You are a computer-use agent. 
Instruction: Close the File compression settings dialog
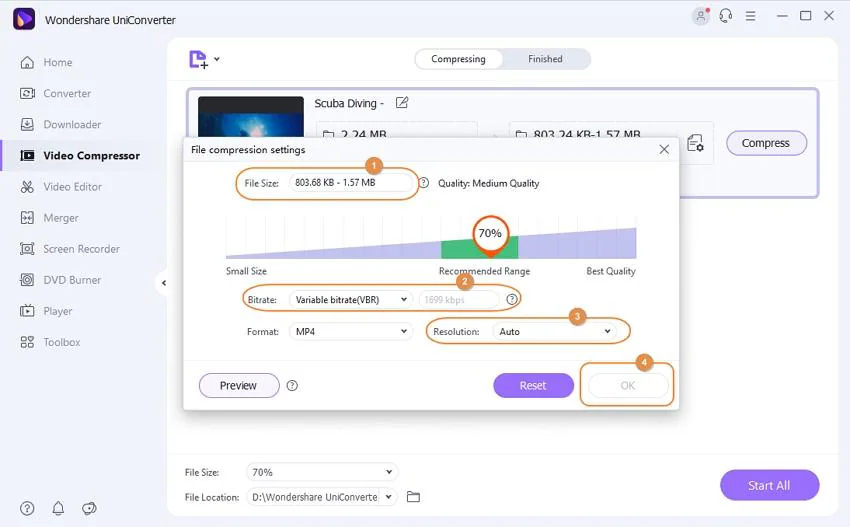[x=664, y=150]
